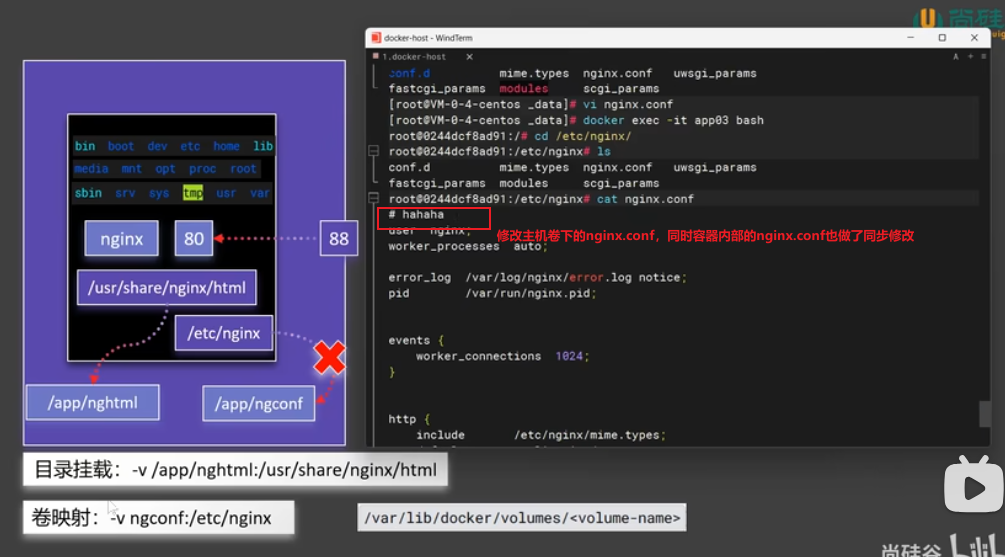Click the 'cat nginx.conf' command text
Viewport: 1005px width, 557px height.
(x=645, y=199)
